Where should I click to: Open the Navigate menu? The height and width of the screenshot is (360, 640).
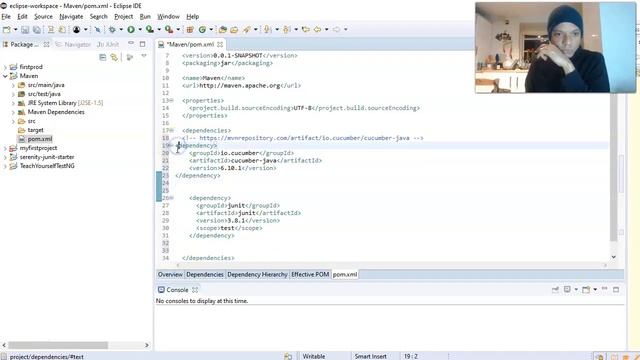coord(71,16)
